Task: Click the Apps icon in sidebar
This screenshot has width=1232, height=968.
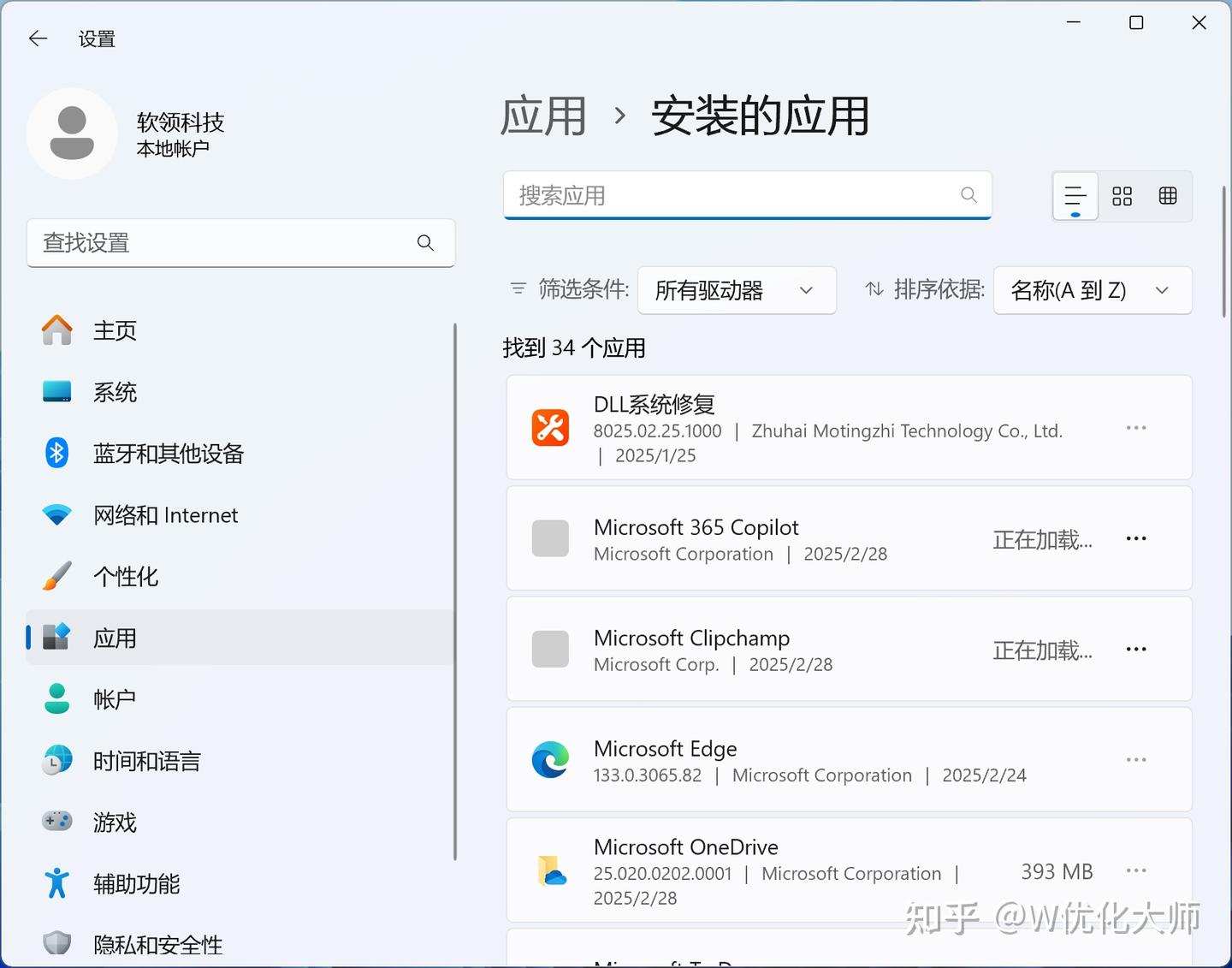Action: [57, 637]
